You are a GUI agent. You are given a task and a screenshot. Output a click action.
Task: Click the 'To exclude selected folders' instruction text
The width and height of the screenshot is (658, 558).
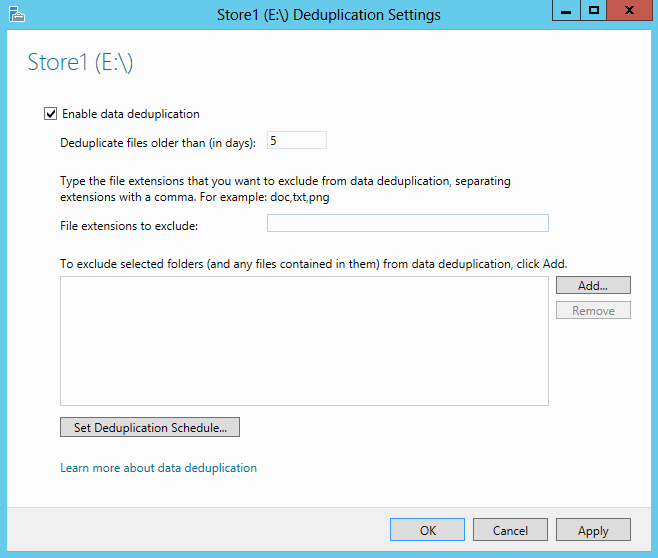click(313, 264)
